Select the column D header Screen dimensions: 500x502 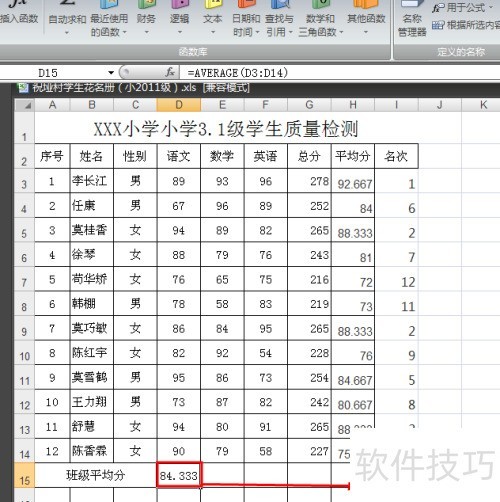pos(179,105)
